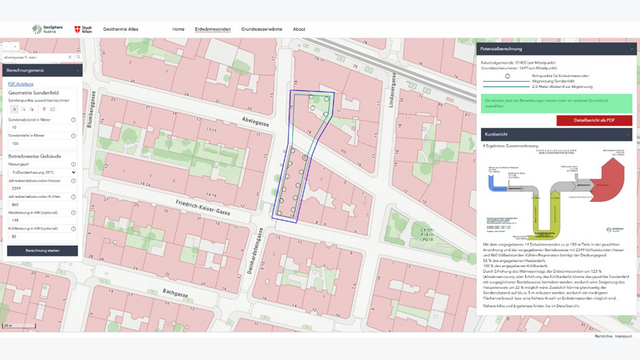This screenshot has height=360, width=640.
Task: Select the polygon drawing tool
Action: point(53,109)
